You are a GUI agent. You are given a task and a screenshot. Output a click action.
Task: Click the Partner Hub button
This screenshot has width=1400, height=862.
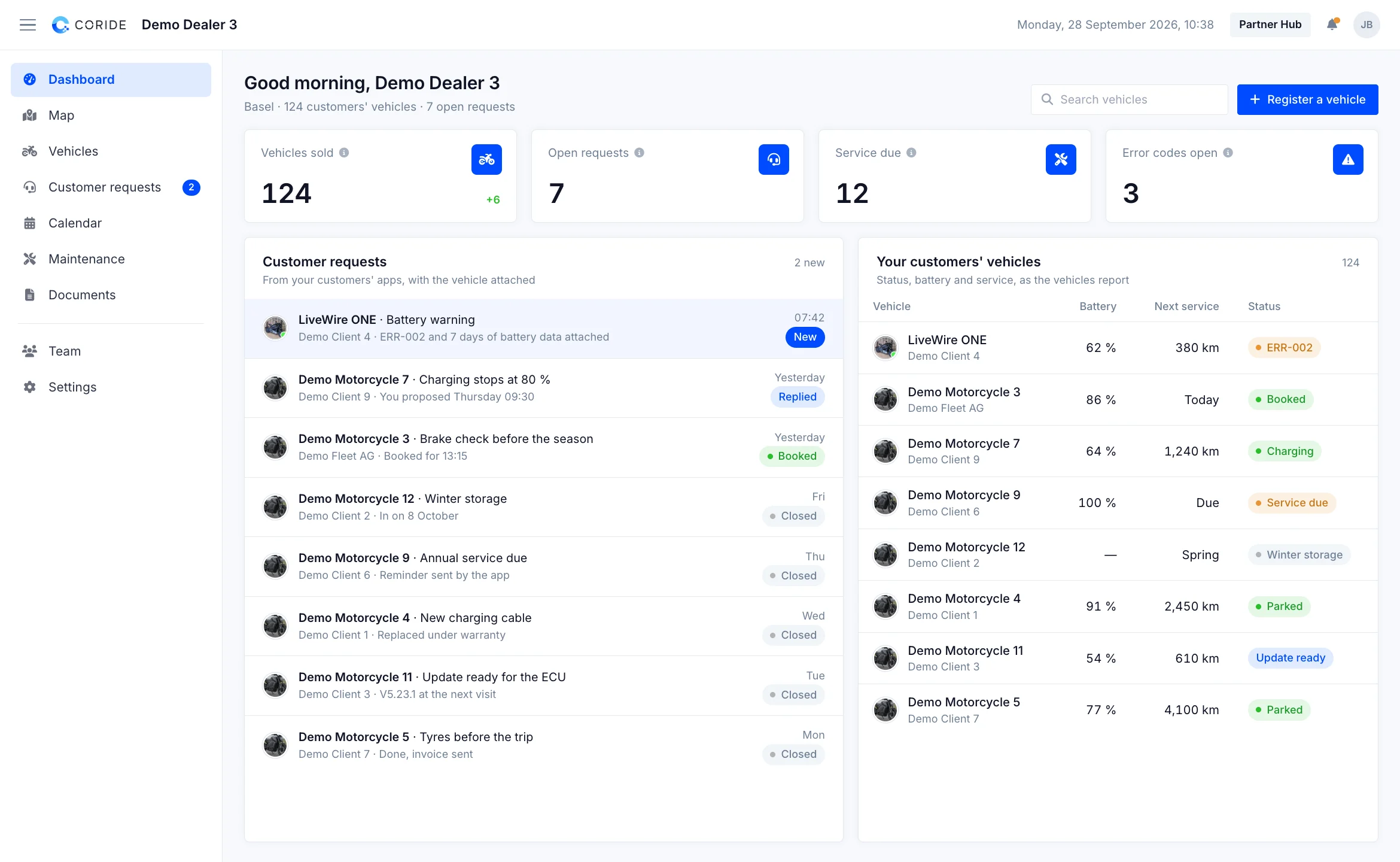[x=1270, y=25]
